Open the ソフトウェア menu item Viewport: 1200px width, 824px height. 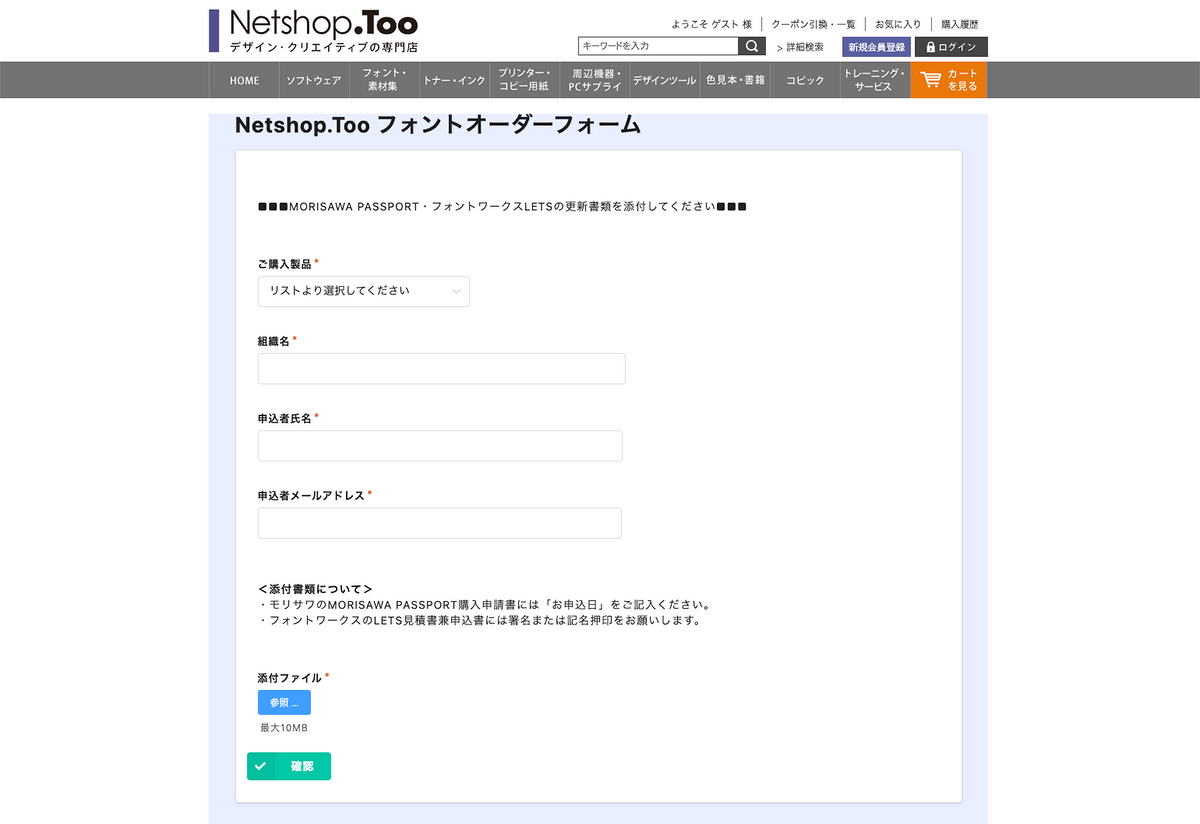pyautogui.click(x=314, y=80)
